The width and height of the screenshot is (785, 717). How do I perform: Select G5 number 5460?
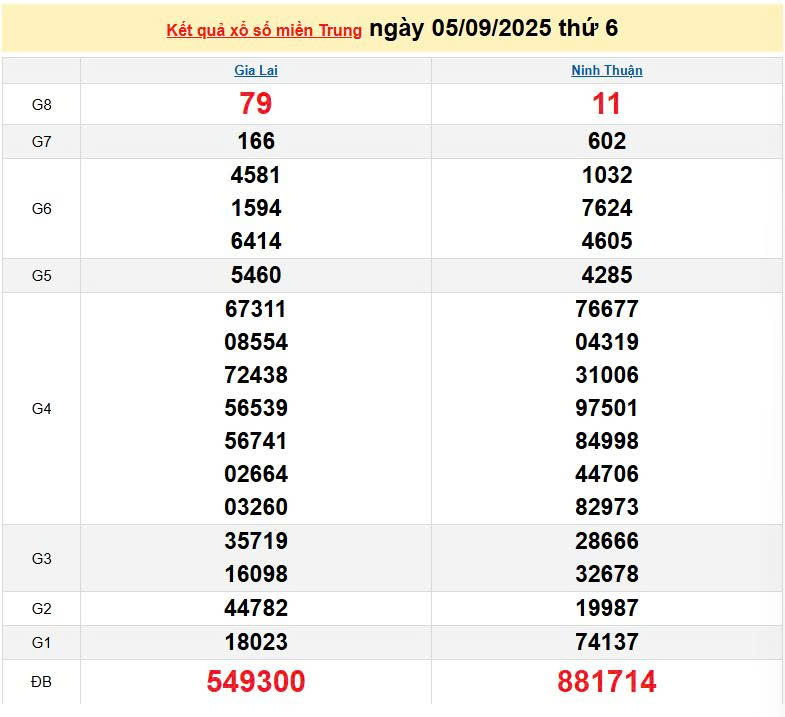click(x=256, y=275)
